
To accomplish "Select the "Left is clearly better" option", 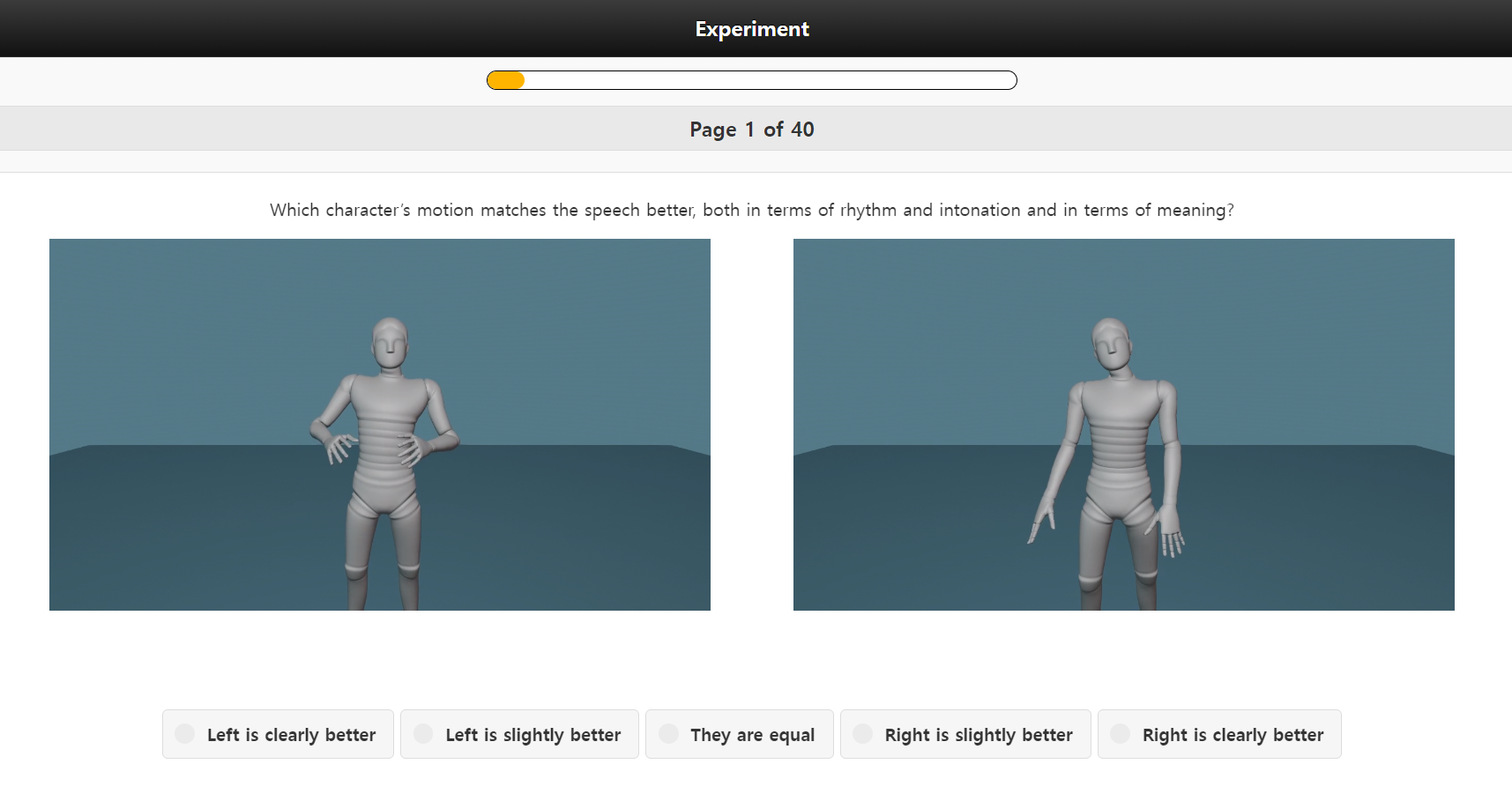I will [278, 734].
